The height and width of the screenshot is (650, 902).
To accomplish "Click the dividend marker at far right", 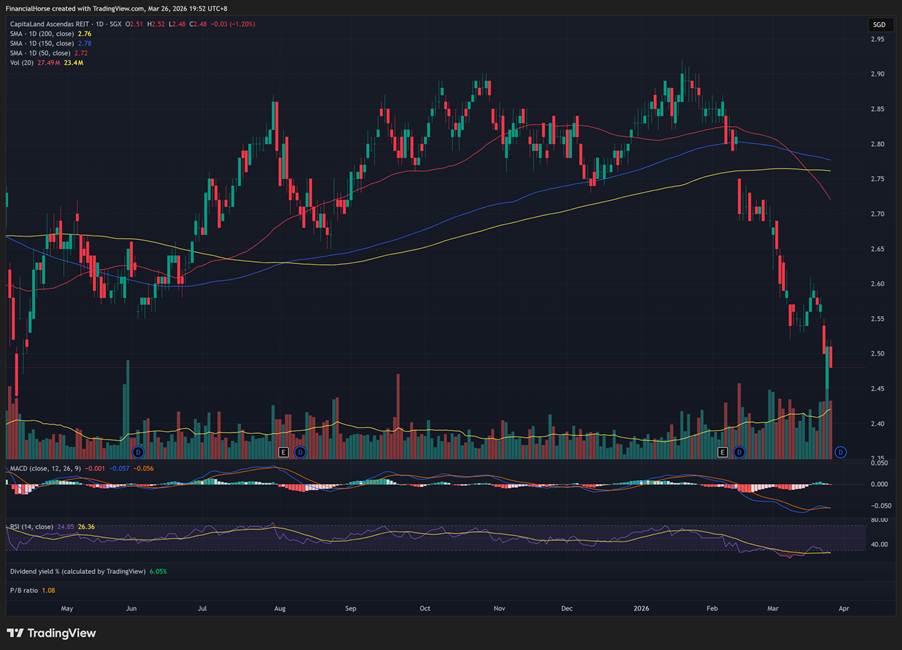I will click(840, 453).
